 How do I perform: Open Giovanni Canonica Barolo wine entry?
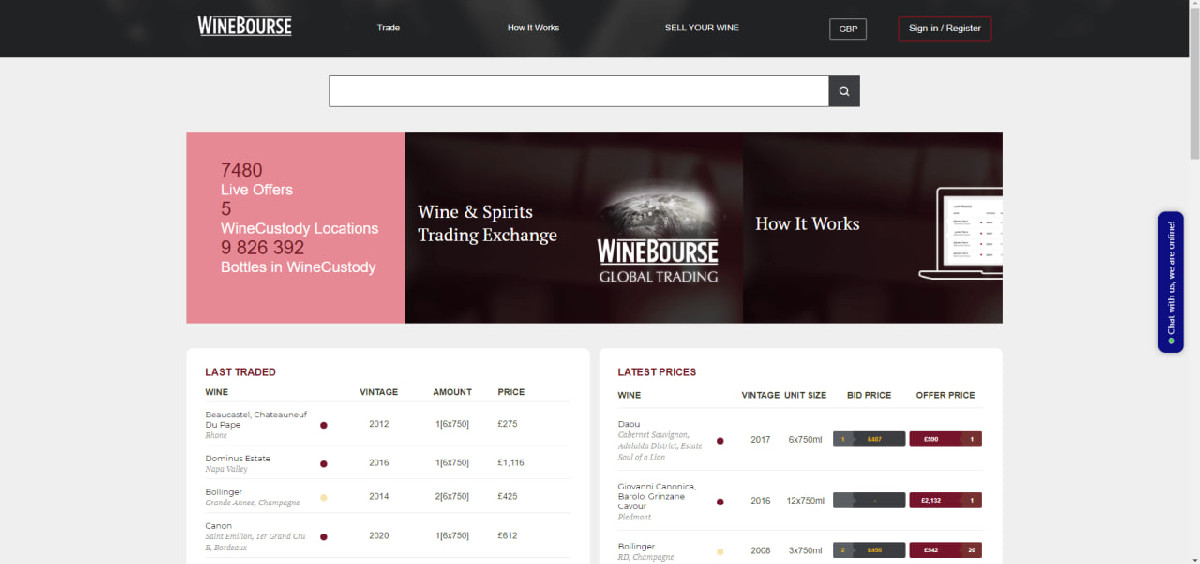[x=657, y=496]
